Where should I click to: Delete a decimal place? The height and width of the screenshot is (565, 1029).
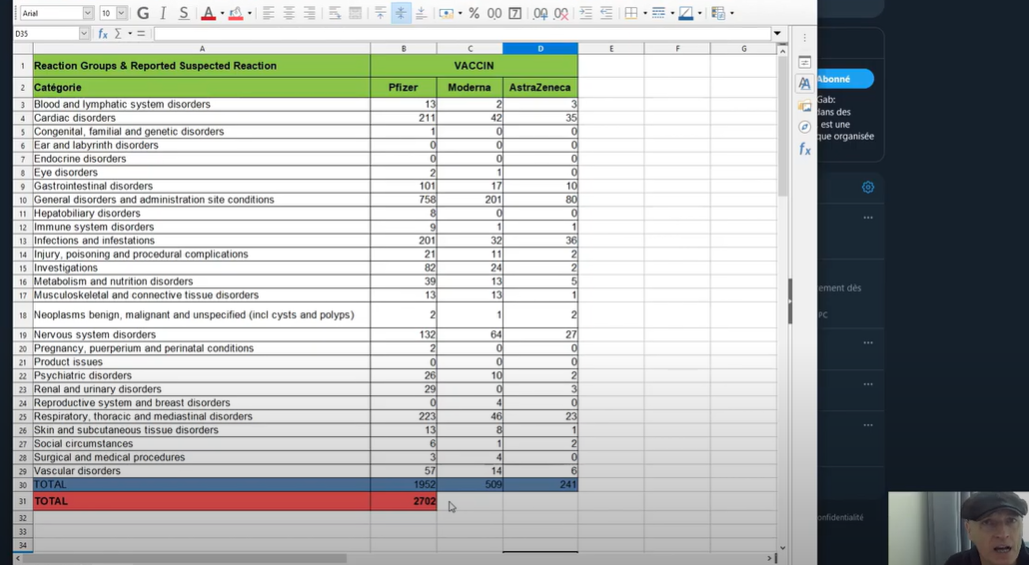click(x=561, y=13)
